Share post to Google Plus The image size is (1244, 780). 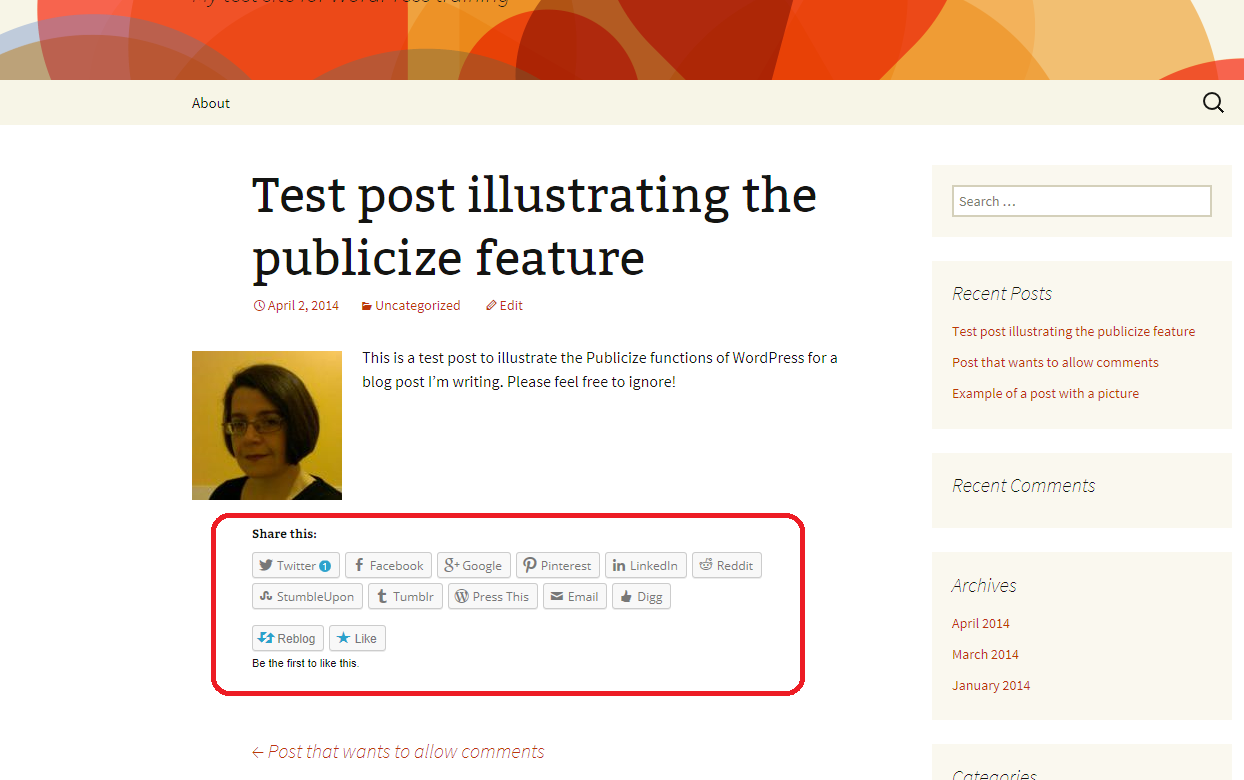click(x=473, y=565)
